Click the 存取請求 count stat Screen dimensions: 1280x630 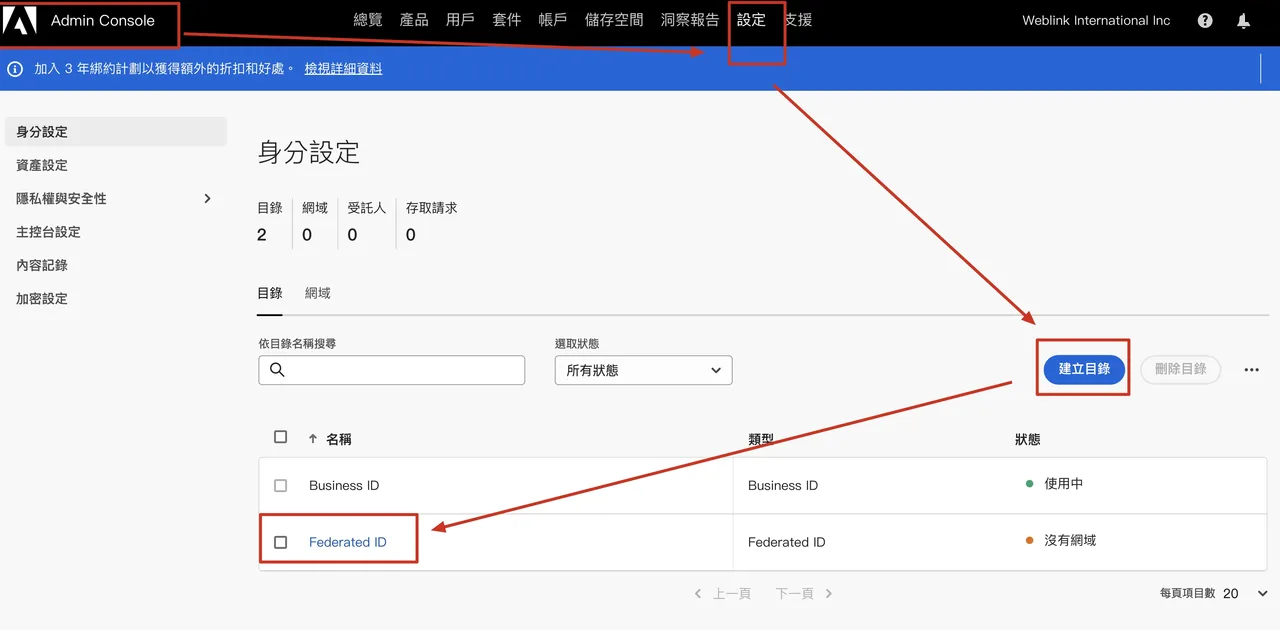click(x=432, y=222)
